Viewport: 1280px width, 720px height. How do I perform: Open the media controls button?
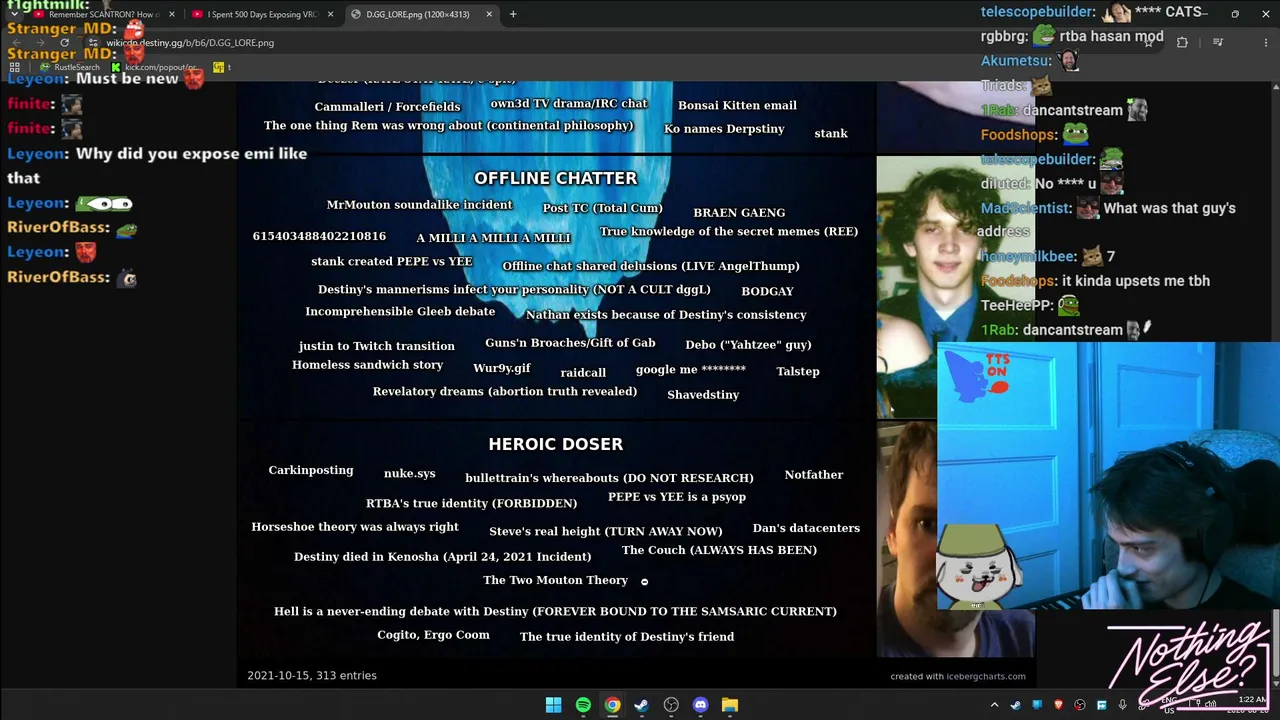[x=1218, y=43]
